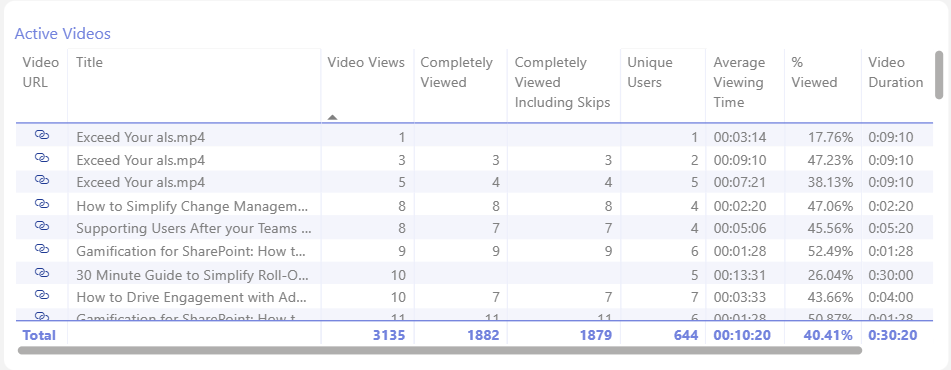Open link icon for 30 Minute Guide row

[x=41, y=272]
